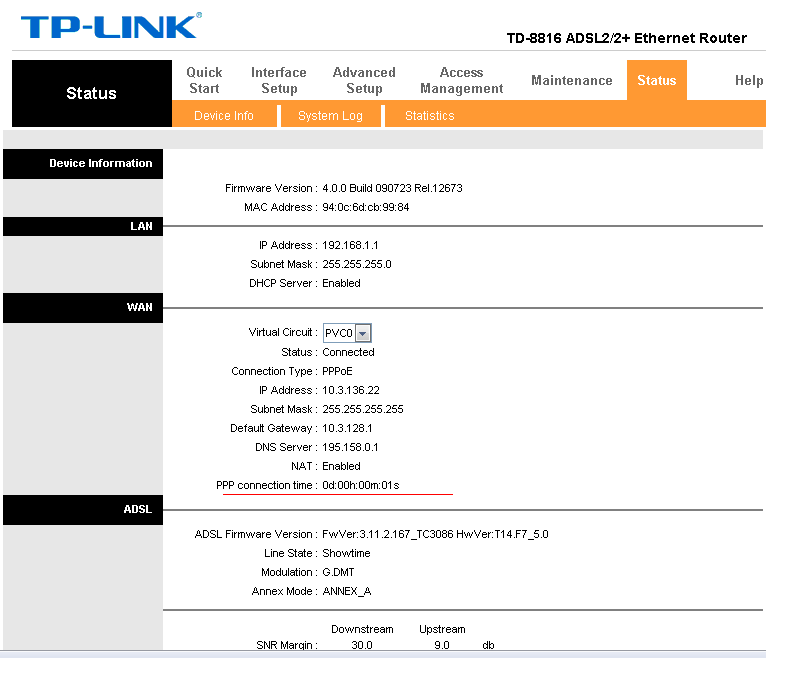
Task: Click LAN subnet mask 255.255.255.0
Action: 357,264
